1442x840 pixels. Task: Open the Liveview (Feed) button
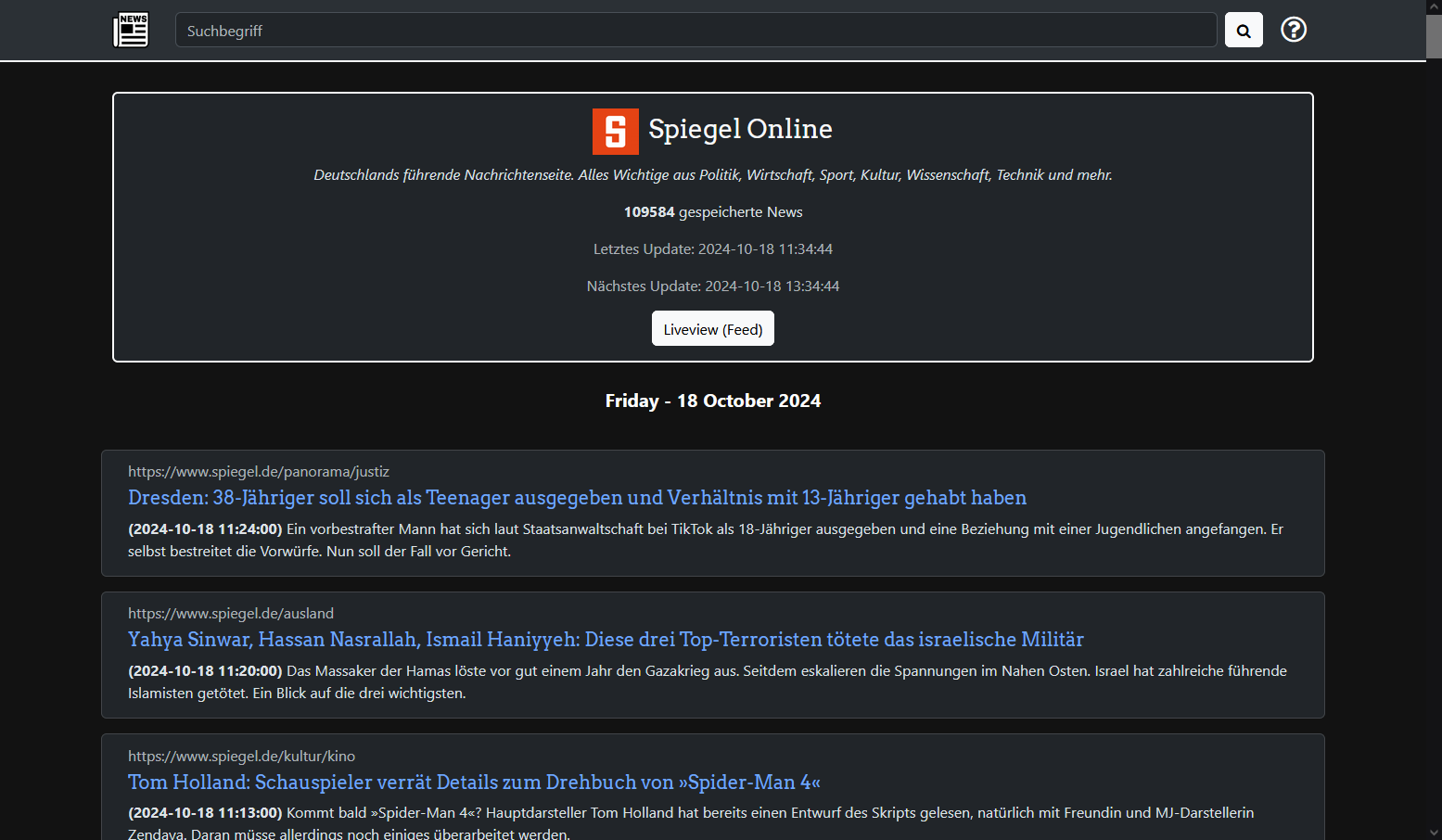click(713, 328)
